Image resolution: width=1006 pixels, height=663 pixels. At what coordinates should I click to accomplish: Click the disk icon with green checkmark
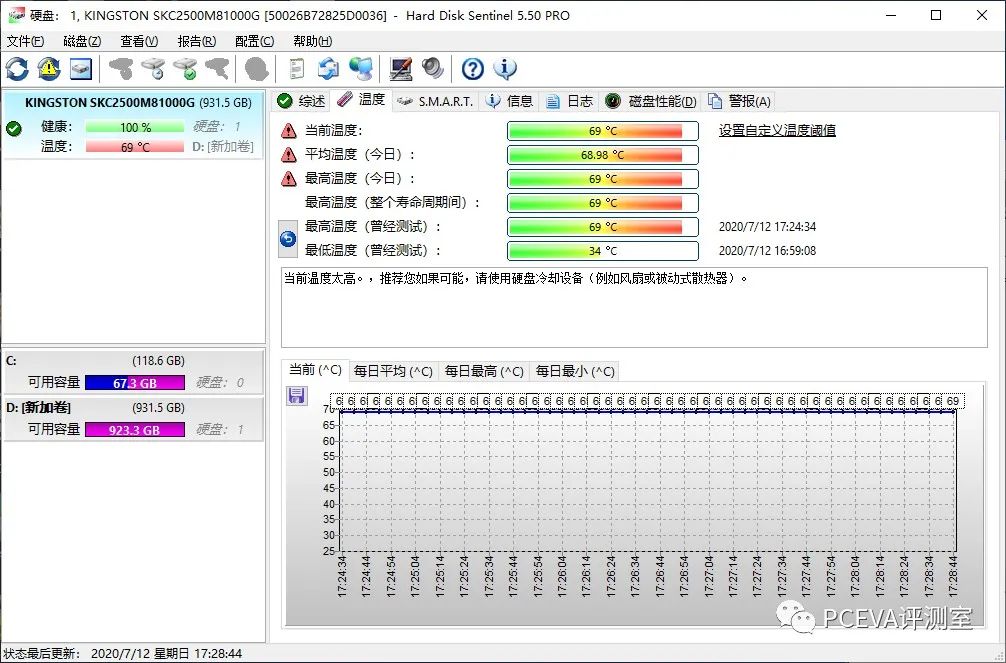[185, 69]
